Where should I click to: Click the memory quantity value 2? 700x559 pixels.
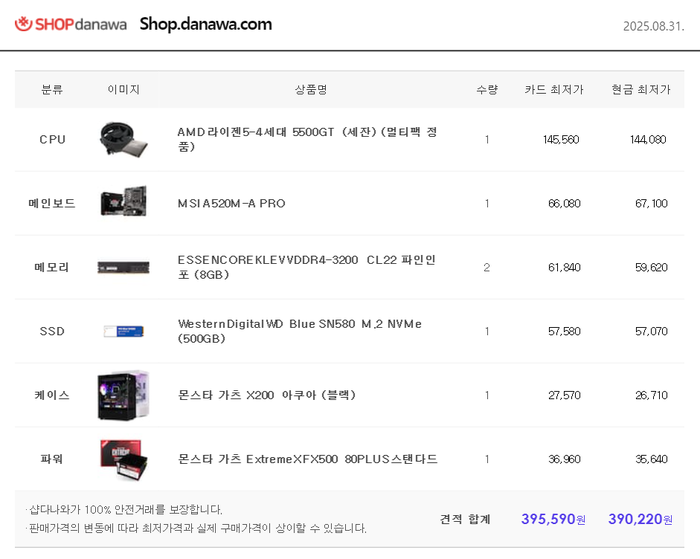tap(487, 267)
